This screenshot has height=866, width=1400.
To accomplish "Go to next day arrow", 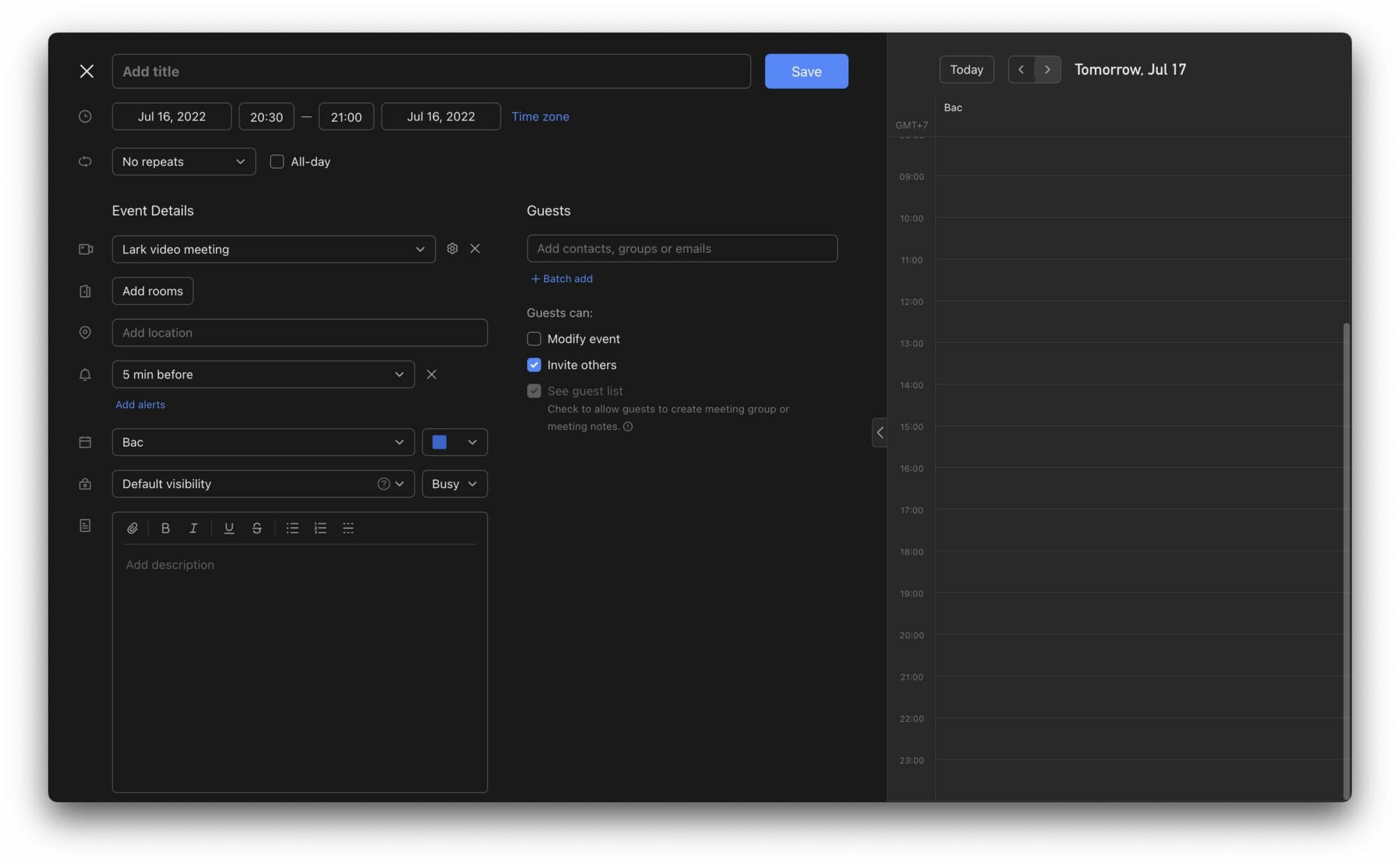I will [x=1047, y=69].
